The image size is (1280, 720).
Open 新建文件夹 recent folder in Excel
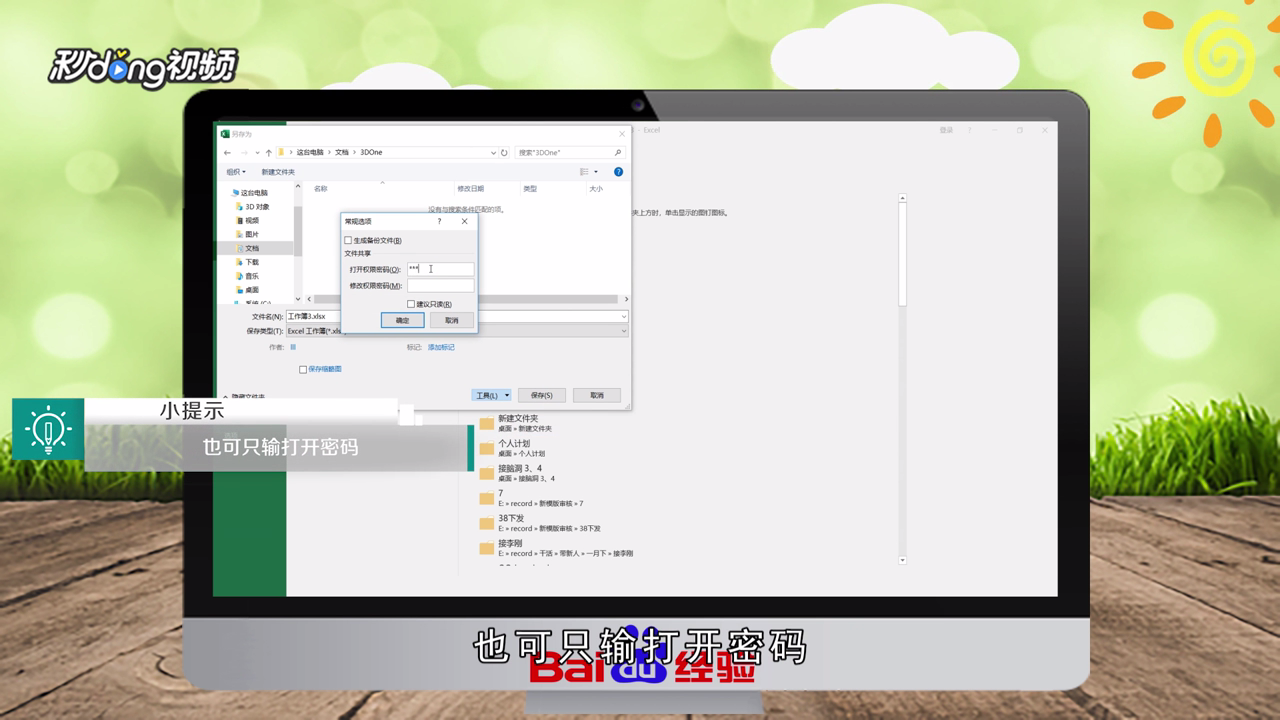click(x=518, y=423)
